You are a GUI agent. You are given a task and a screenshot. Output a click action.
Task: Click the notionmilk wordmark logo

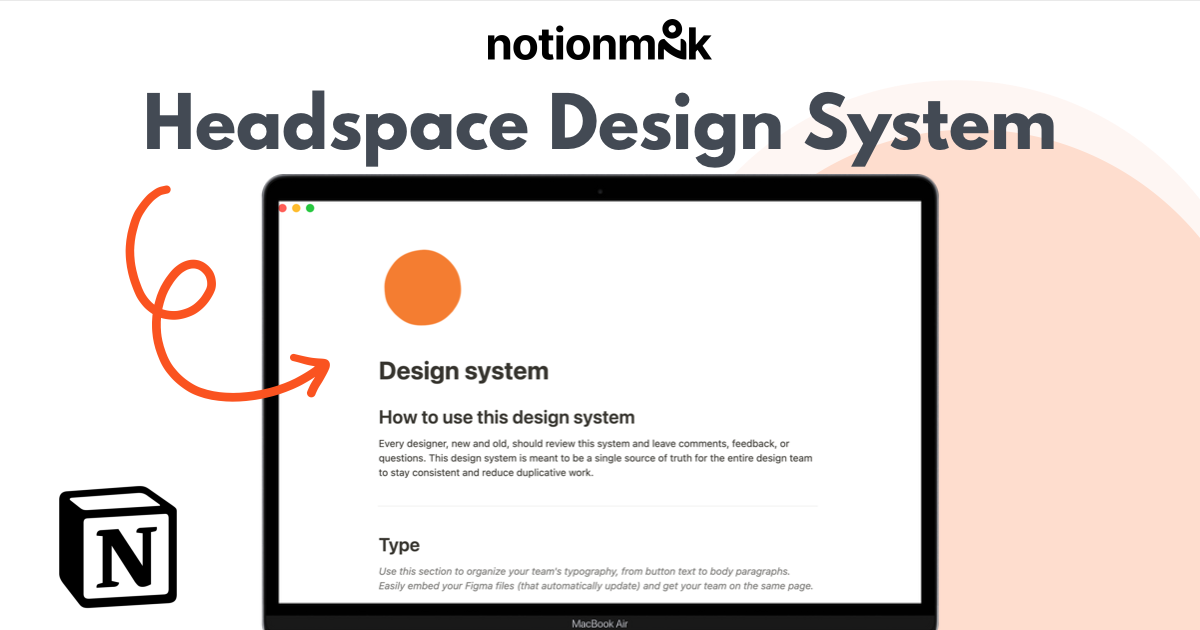coord(600,42)
